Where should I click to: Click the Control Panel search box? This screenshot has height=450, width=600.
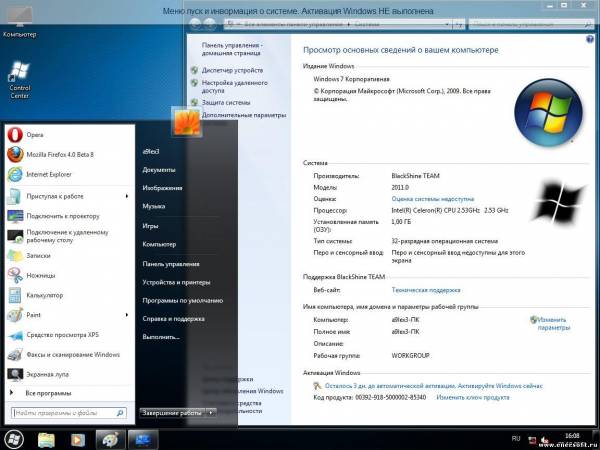click(531, 24)
